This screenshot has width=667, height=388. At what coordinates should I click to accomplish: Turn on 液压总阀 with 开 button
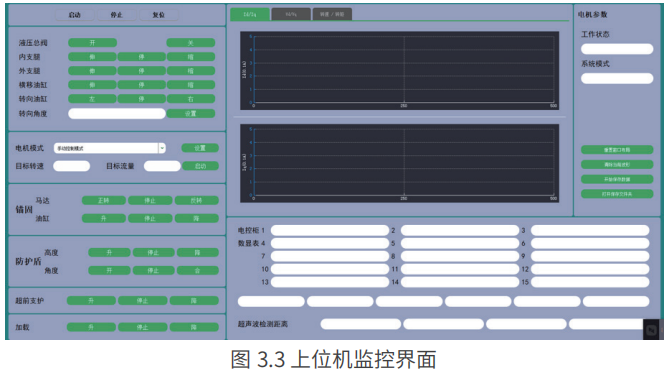coord(92,43)
